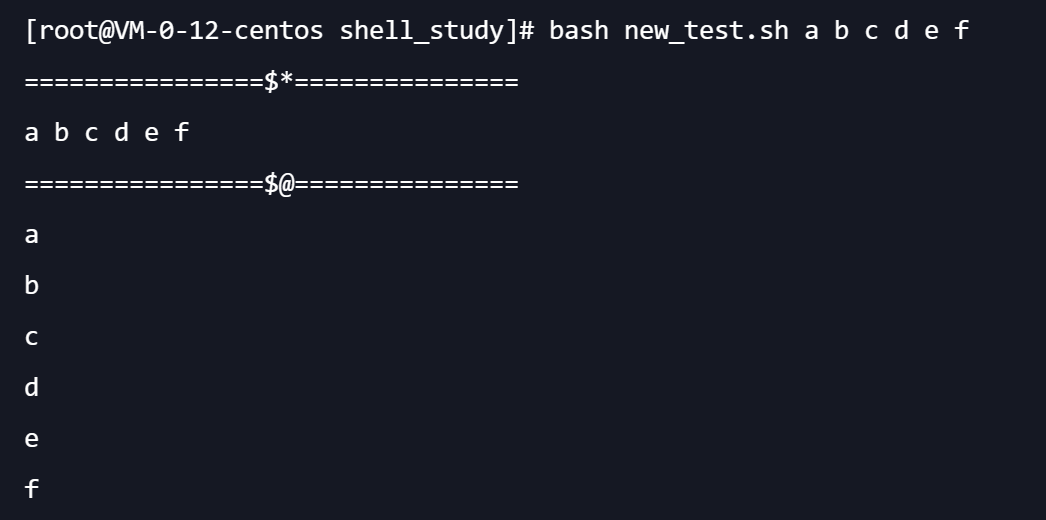The width and height of the screenshot is (1046, 520).
Task: Click argument b on the command line
Action: click(841, 30)
